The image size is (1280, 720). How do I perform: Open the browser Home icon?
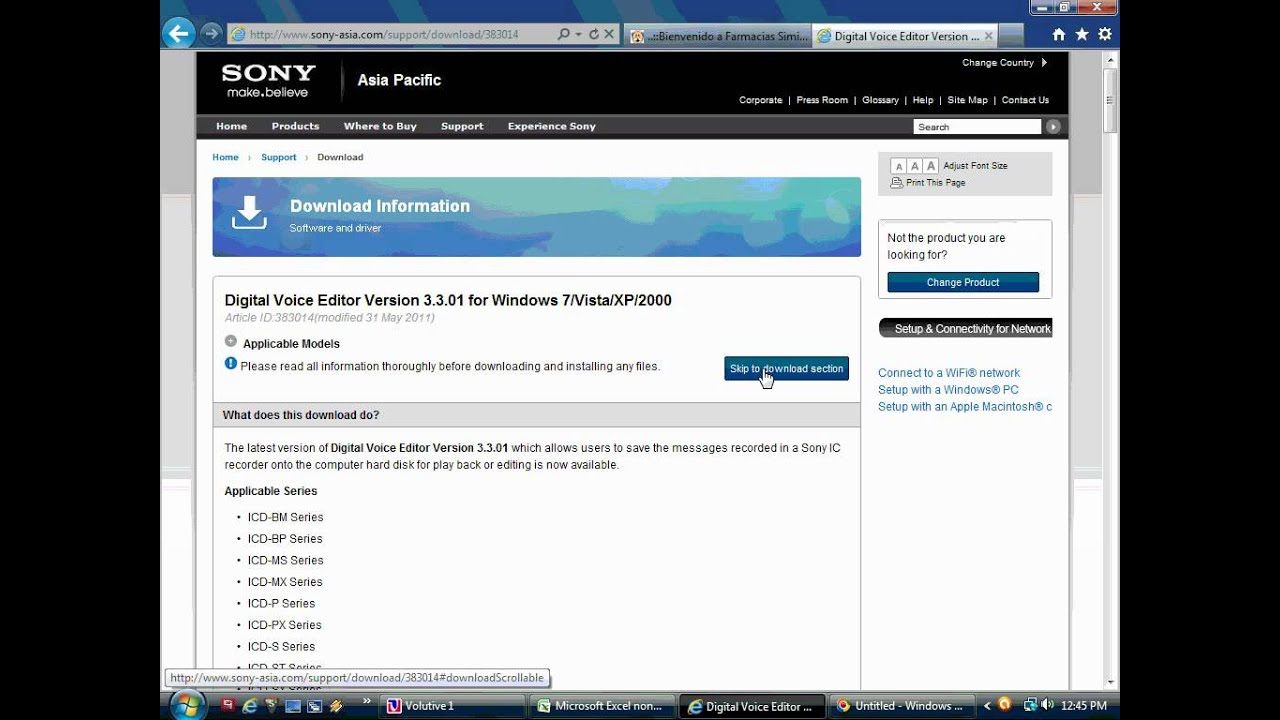point(1059,34)
